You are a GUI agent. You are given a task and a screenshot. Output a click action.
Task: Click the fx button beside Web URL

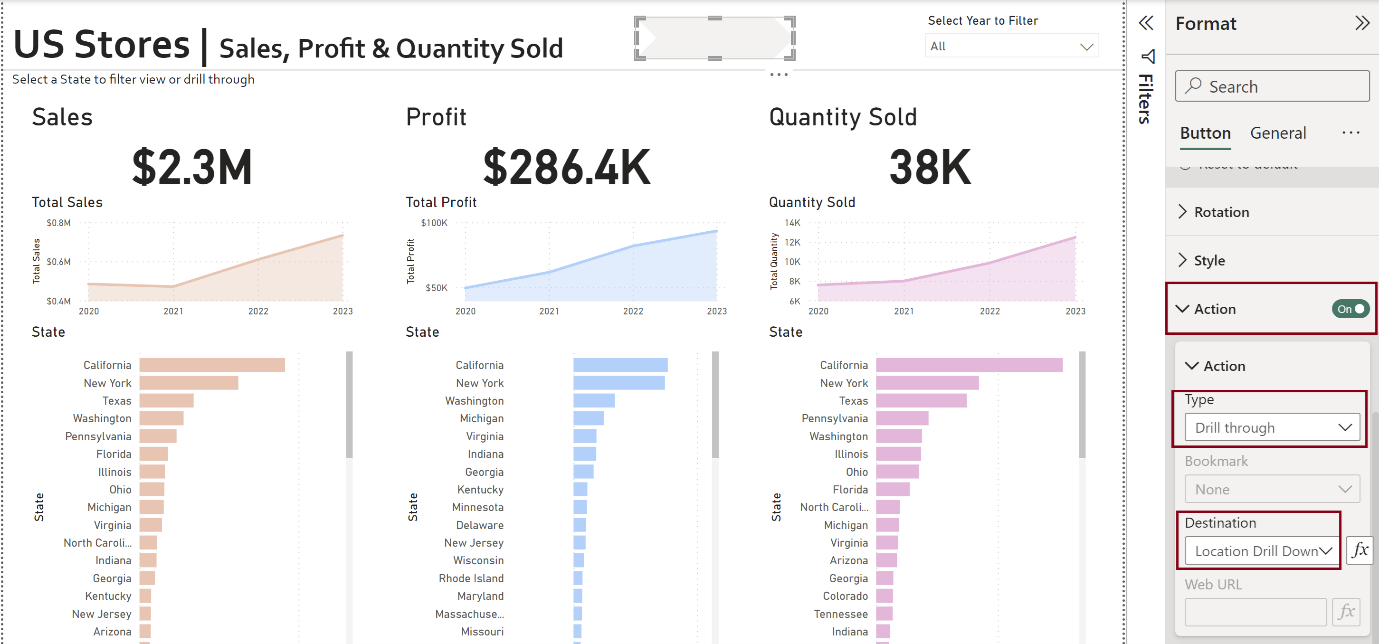(1346, 612)
